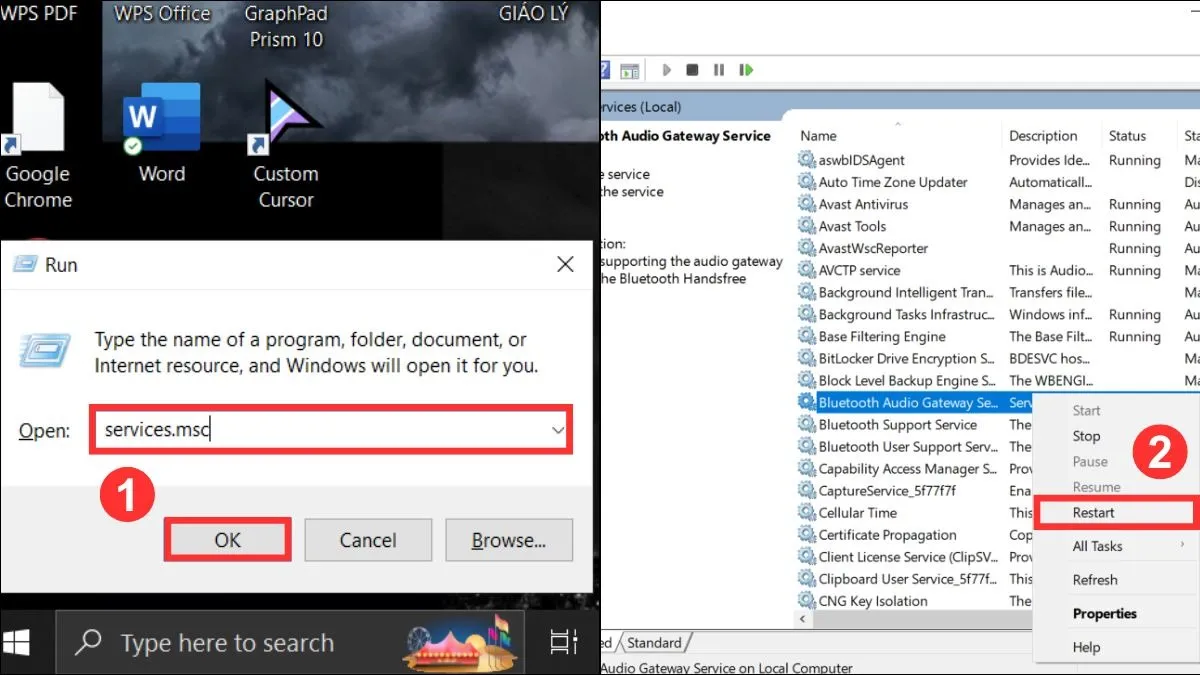Click the Stop Service square icon
This screenshot has height=675, width=1200.
692,70
